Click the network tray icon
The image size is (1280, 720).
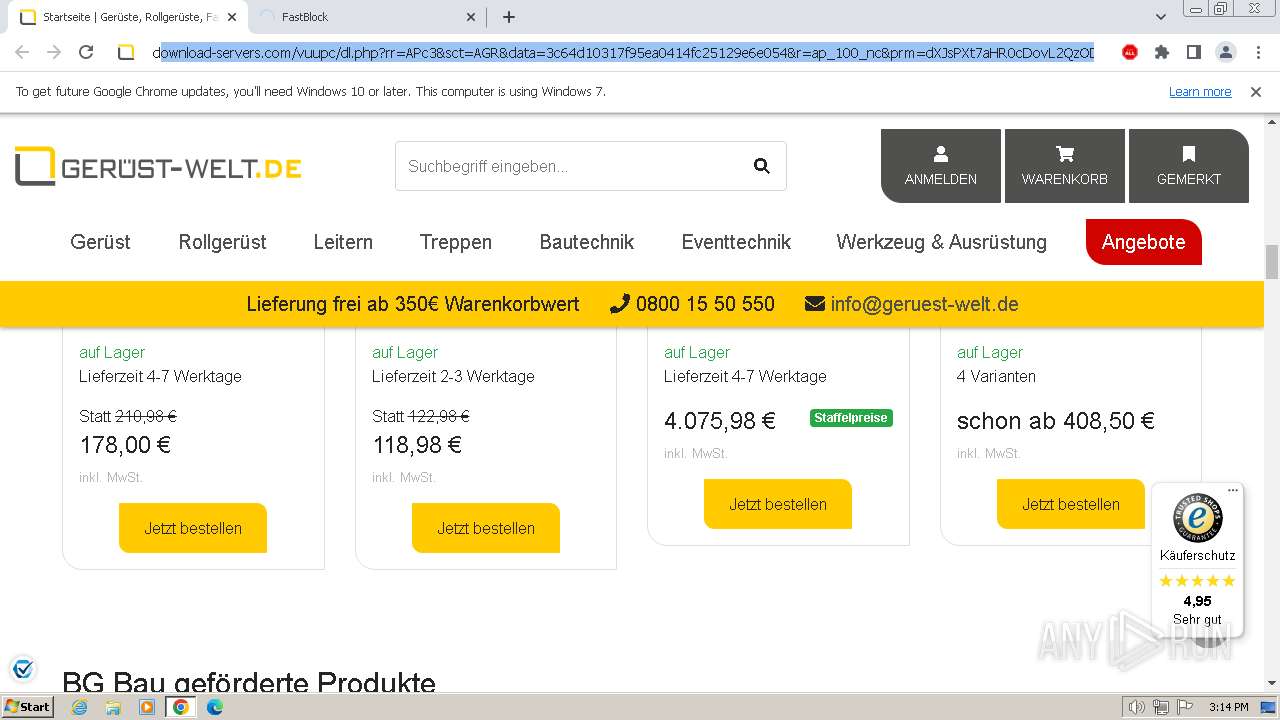click(x=1161, y=707)
